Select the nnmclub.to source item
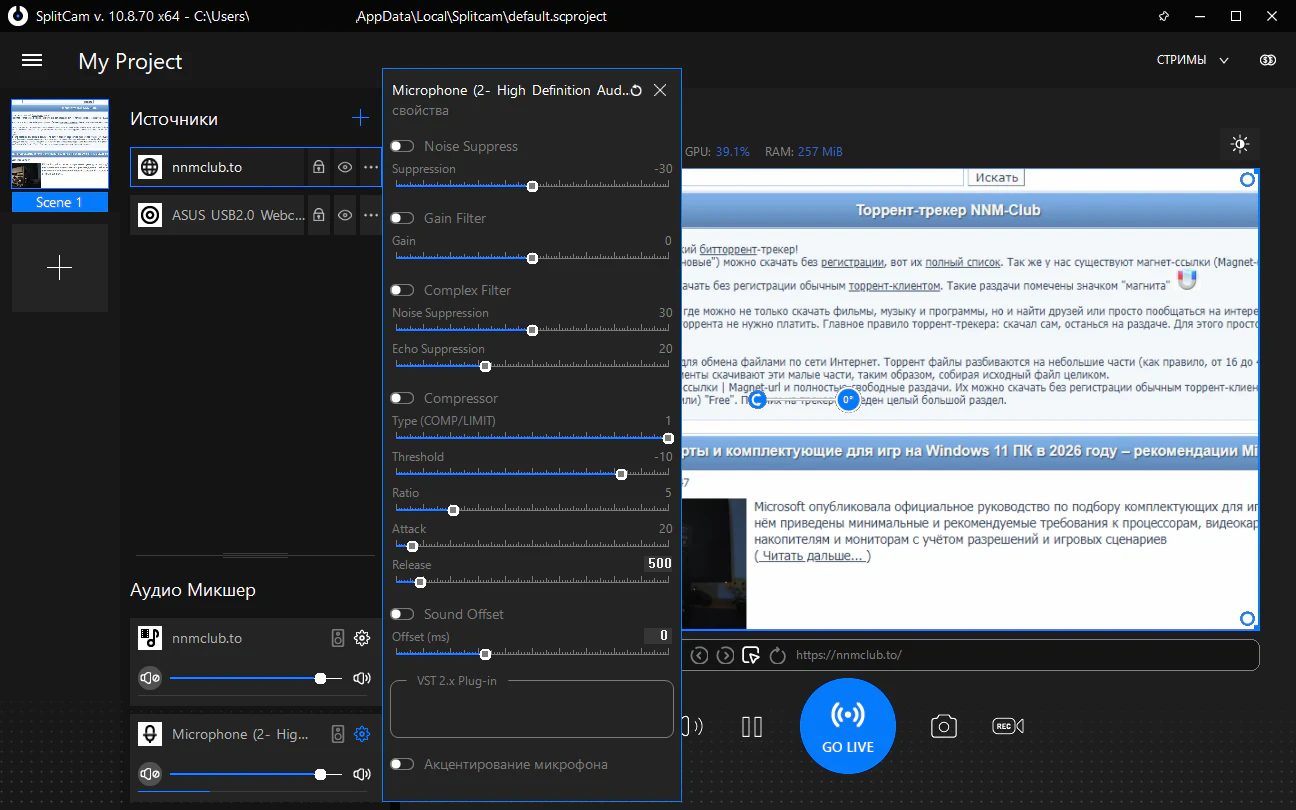1296x810 pixels. click(x=220, y=168)
